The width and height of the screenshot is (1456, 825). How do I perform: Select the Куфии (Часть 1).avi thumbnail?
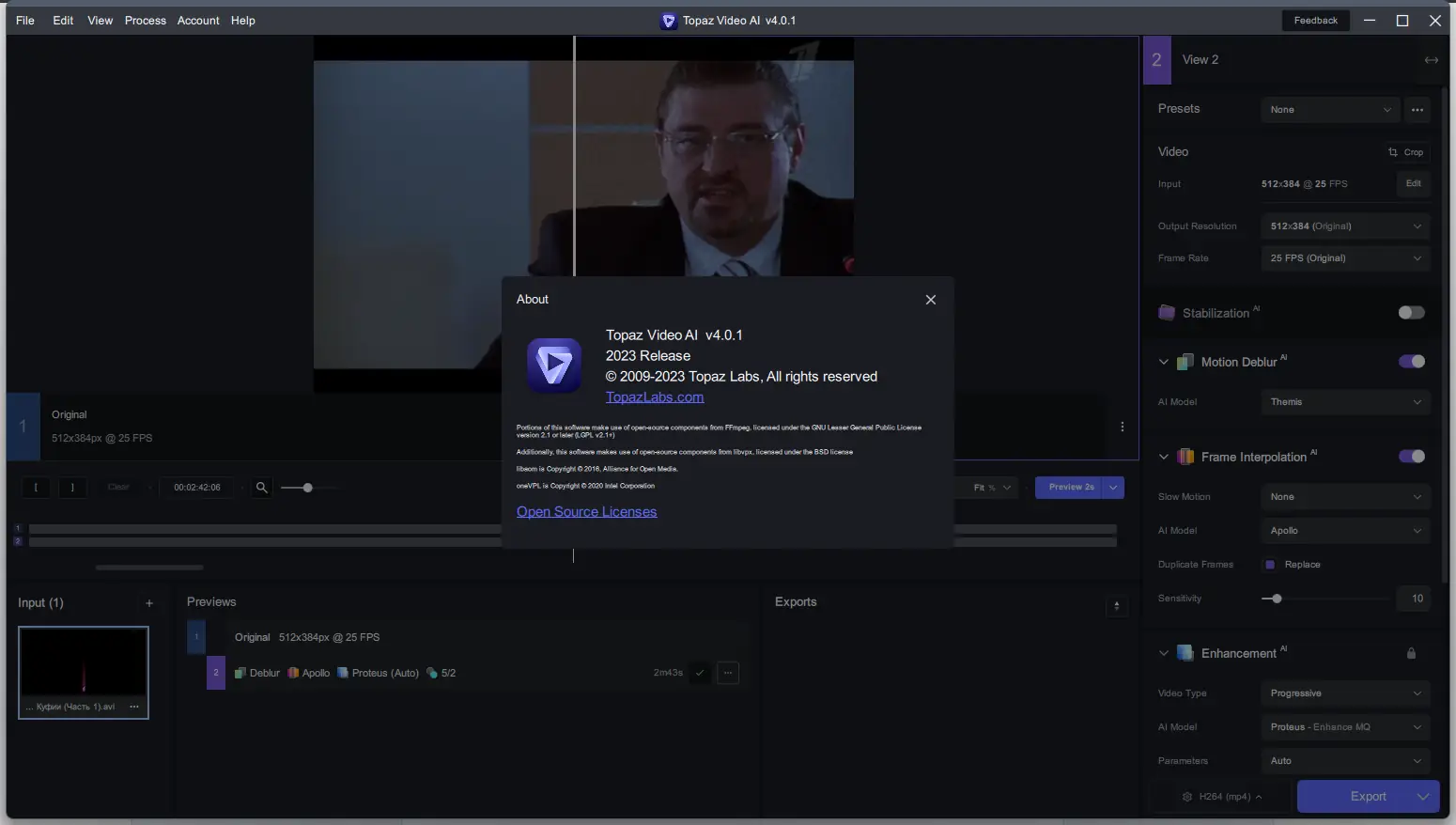(x=84, y=673)
